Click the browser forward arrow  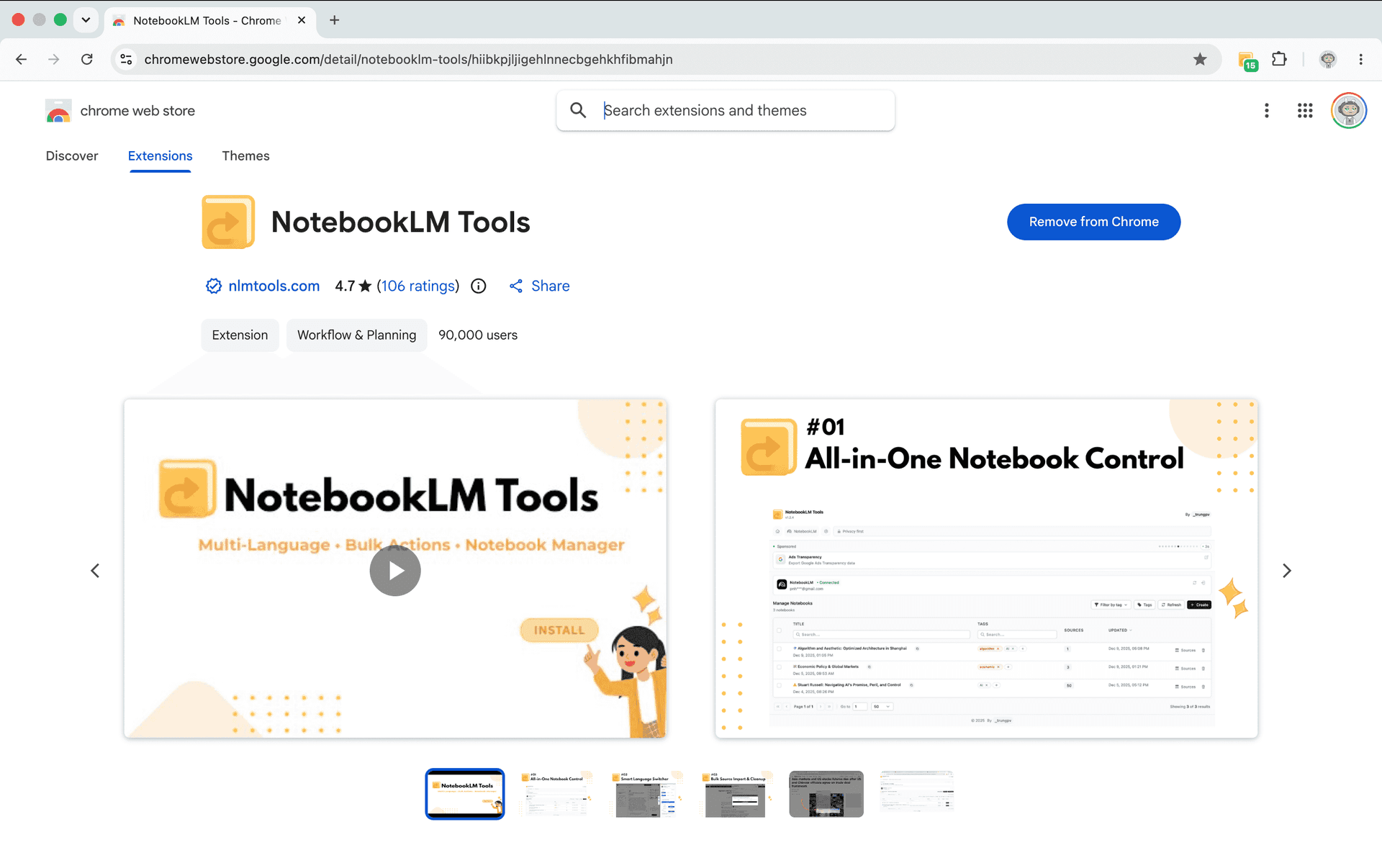[x=54, y=59]
